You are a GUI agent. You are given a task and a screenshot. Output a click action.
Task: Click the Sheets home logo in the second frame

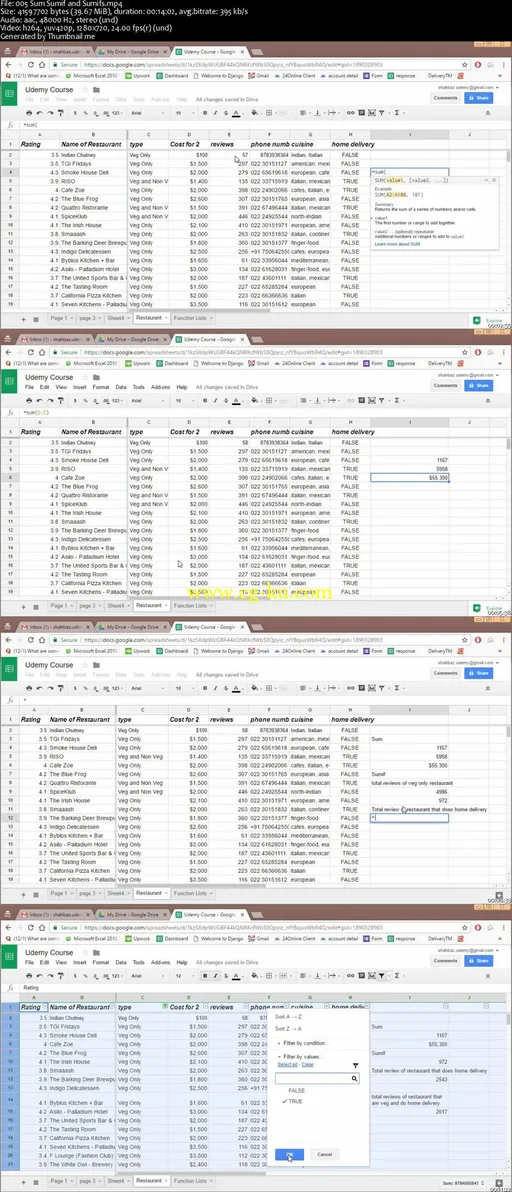(x=9, y=382)
